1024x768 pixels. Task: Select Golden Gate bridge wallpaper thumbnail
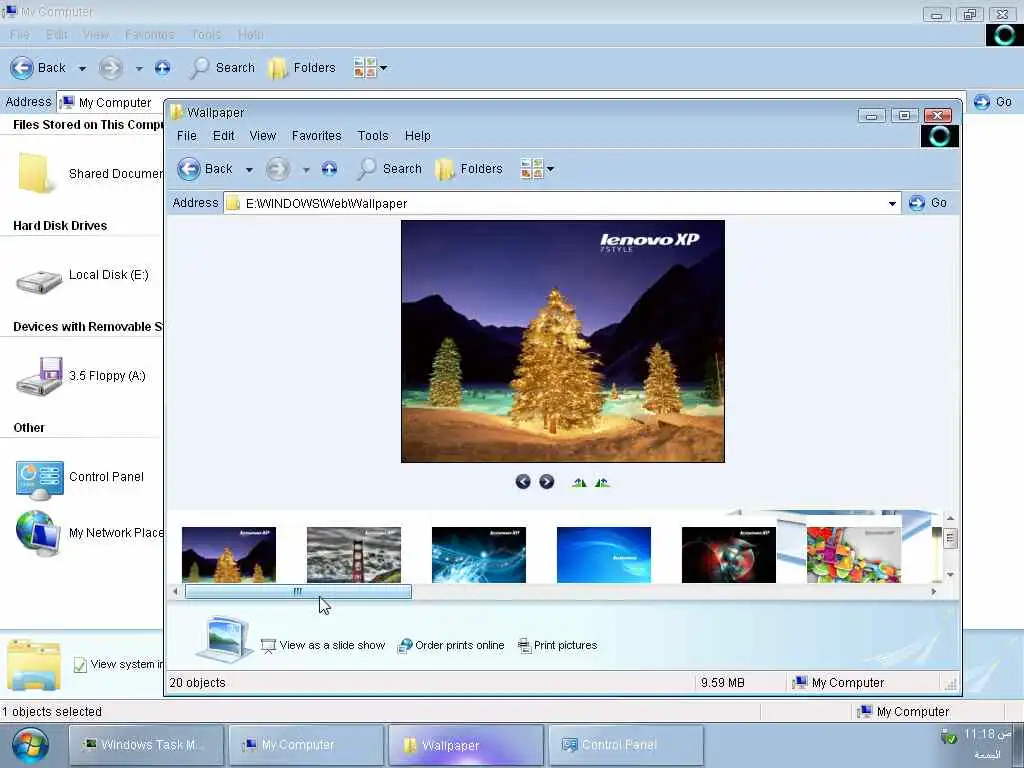tap(354, 554)
